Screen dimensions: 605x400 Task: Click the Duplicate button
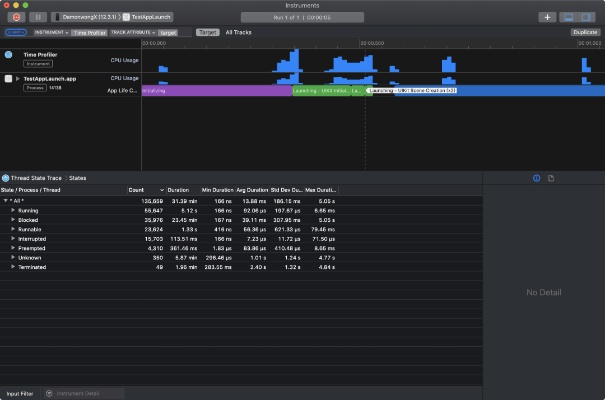coord(584,32)
